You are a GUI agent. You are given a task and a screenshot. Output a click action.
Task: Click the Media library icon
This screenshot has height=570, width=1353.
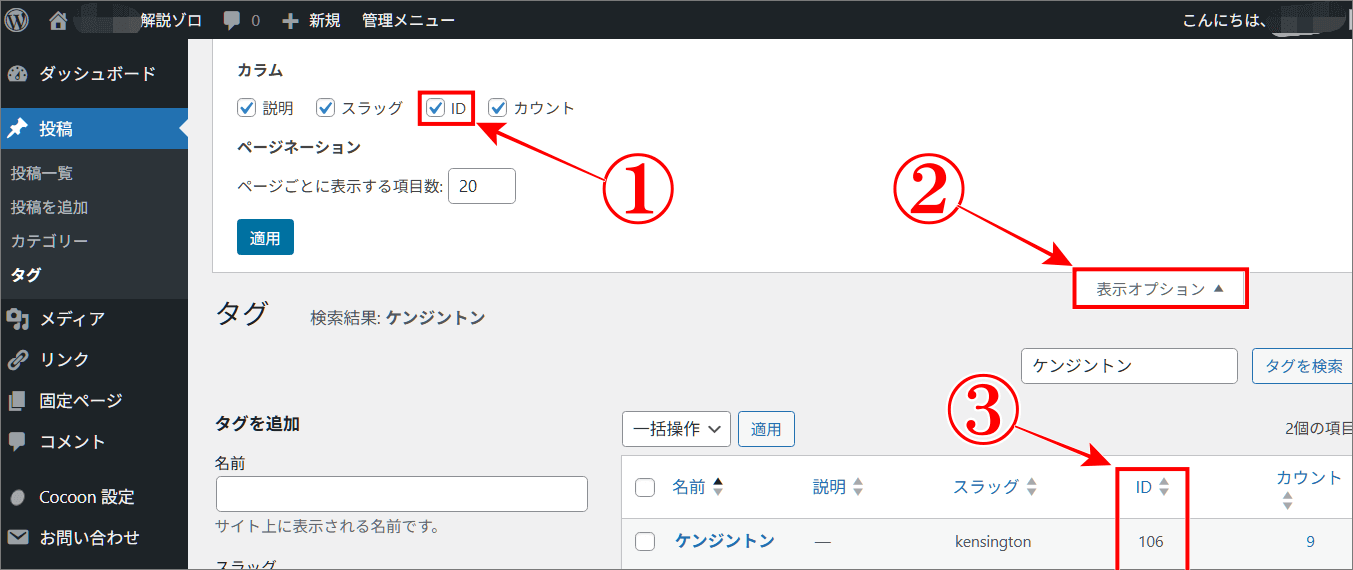coord(17,319)
